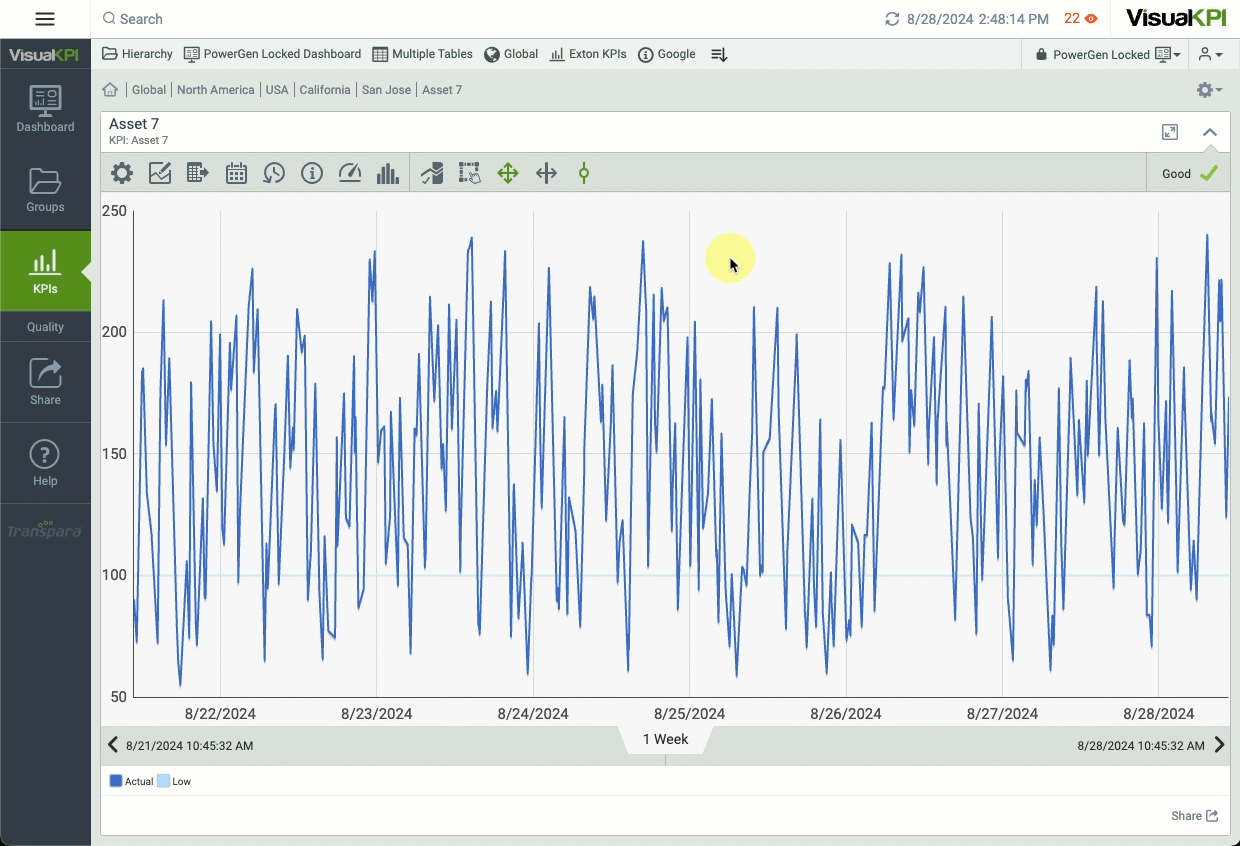Select Asset 7 in the breadcrumb
The height and width of the screenshot is (846, 1240).
pyautogui.click(x=442, y=90)
